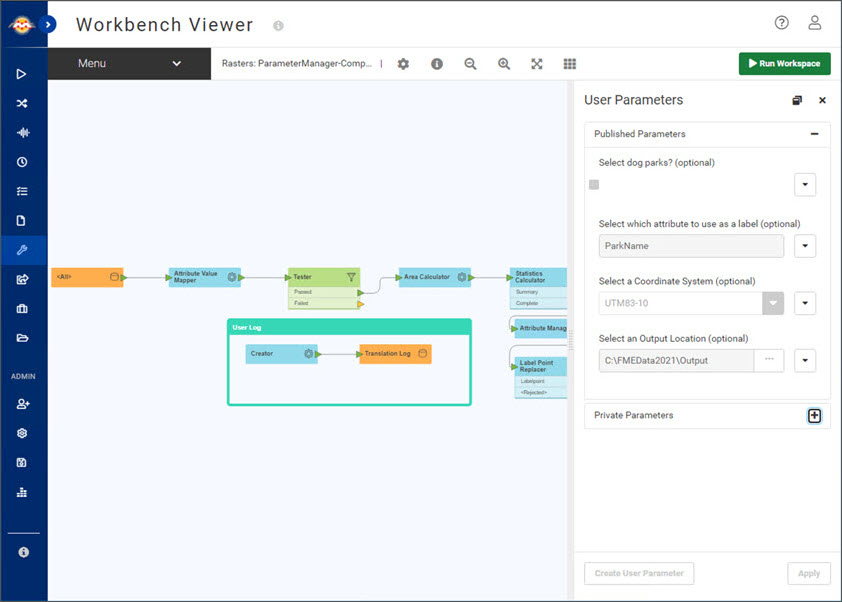Open the folder Resources icon in sidebar
Viewport: 842px width, 602px height.
tap(22, 338)
